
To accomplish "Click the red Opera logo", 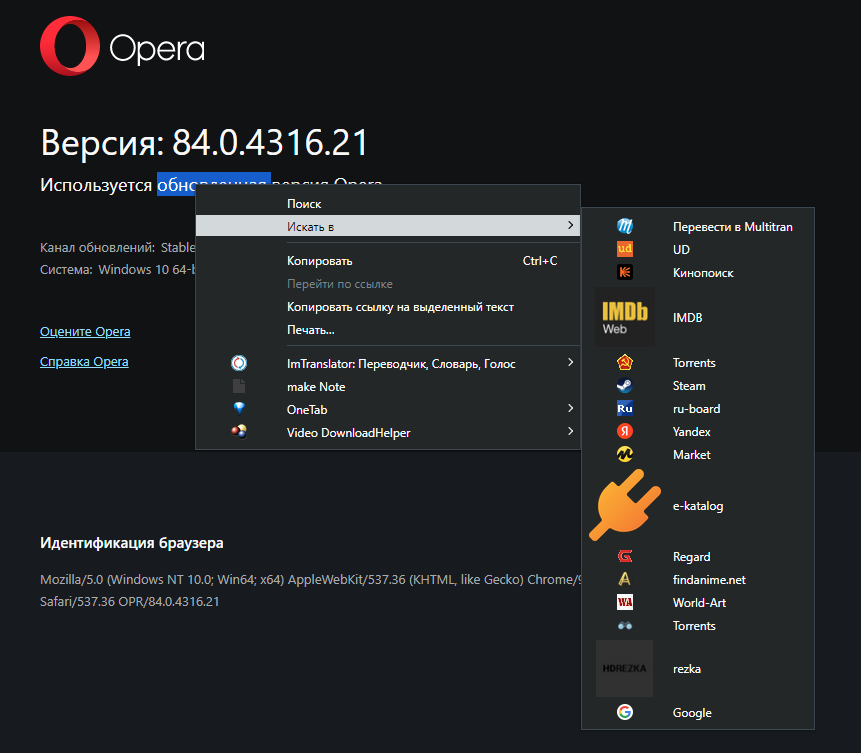I will [70, 46].
